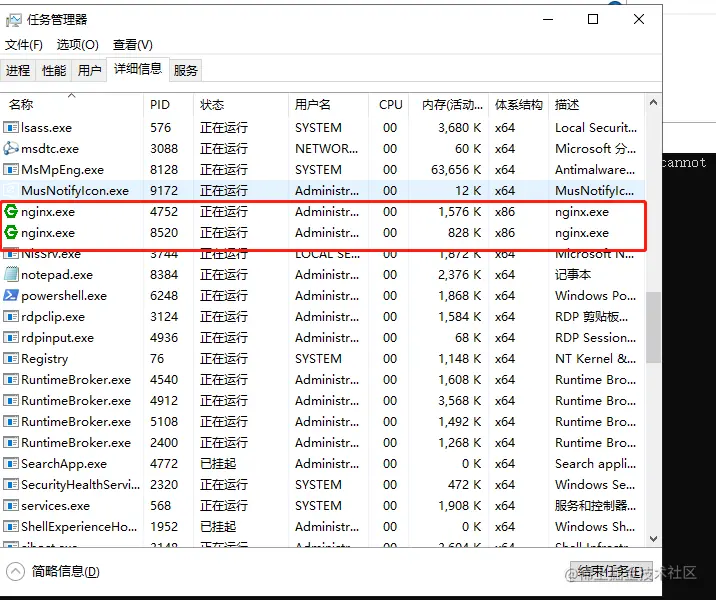The image size is (716, 600).
Task: Click x86 architecture of nginx PID 4752
Action: click(x=505, y=211)
